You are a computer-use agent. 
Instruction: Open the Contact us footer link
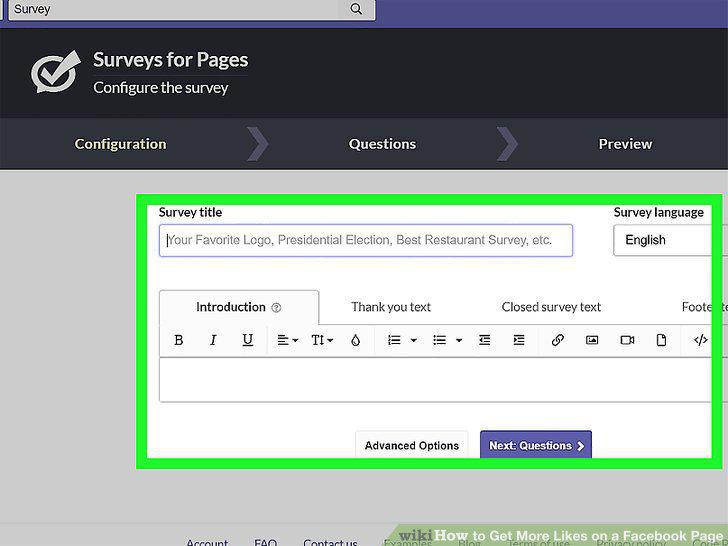pyautogui.click(x=330, y=542)
